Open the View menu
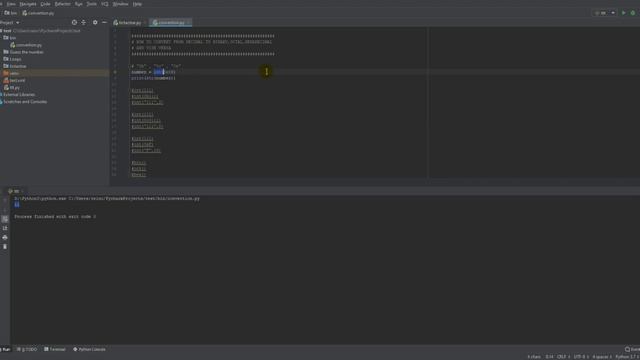 pos(11,4)
